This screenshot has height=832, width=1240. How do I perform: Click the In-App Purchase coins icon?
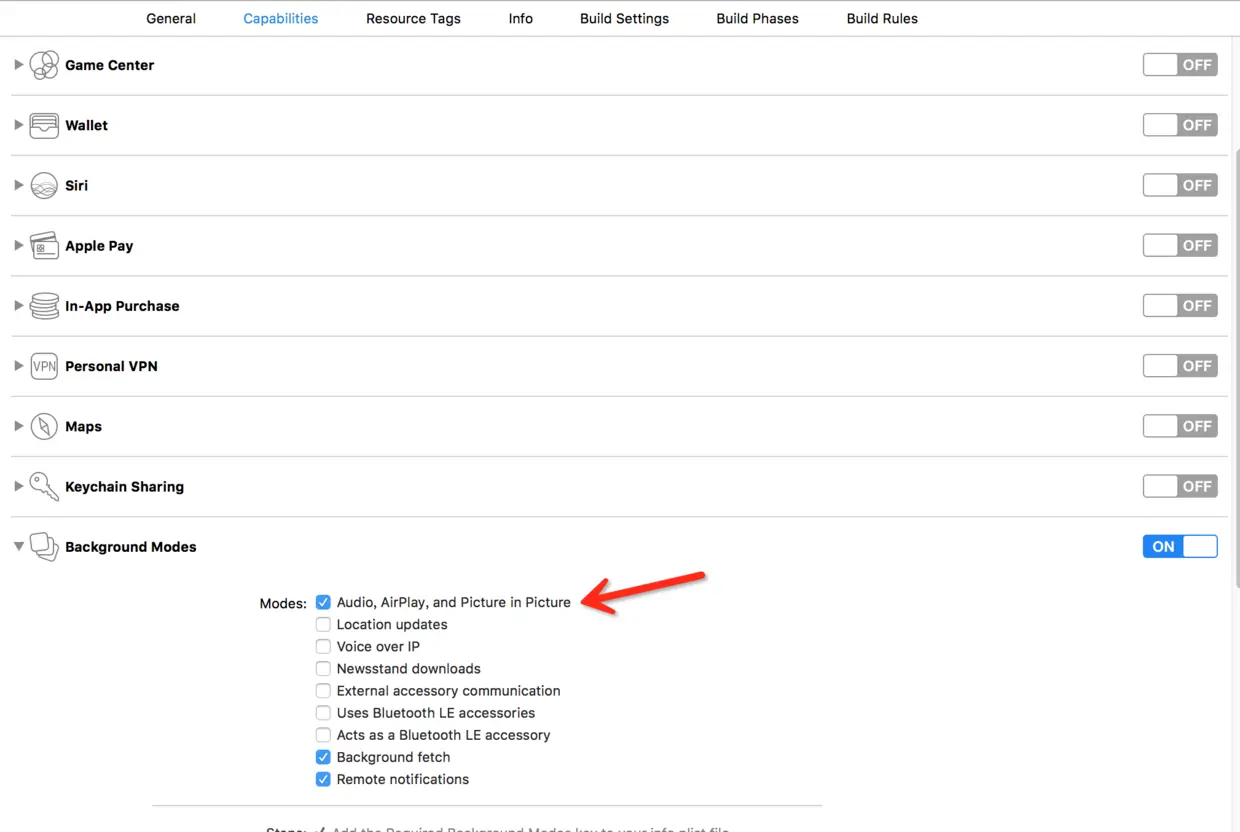tap(44, 306)
